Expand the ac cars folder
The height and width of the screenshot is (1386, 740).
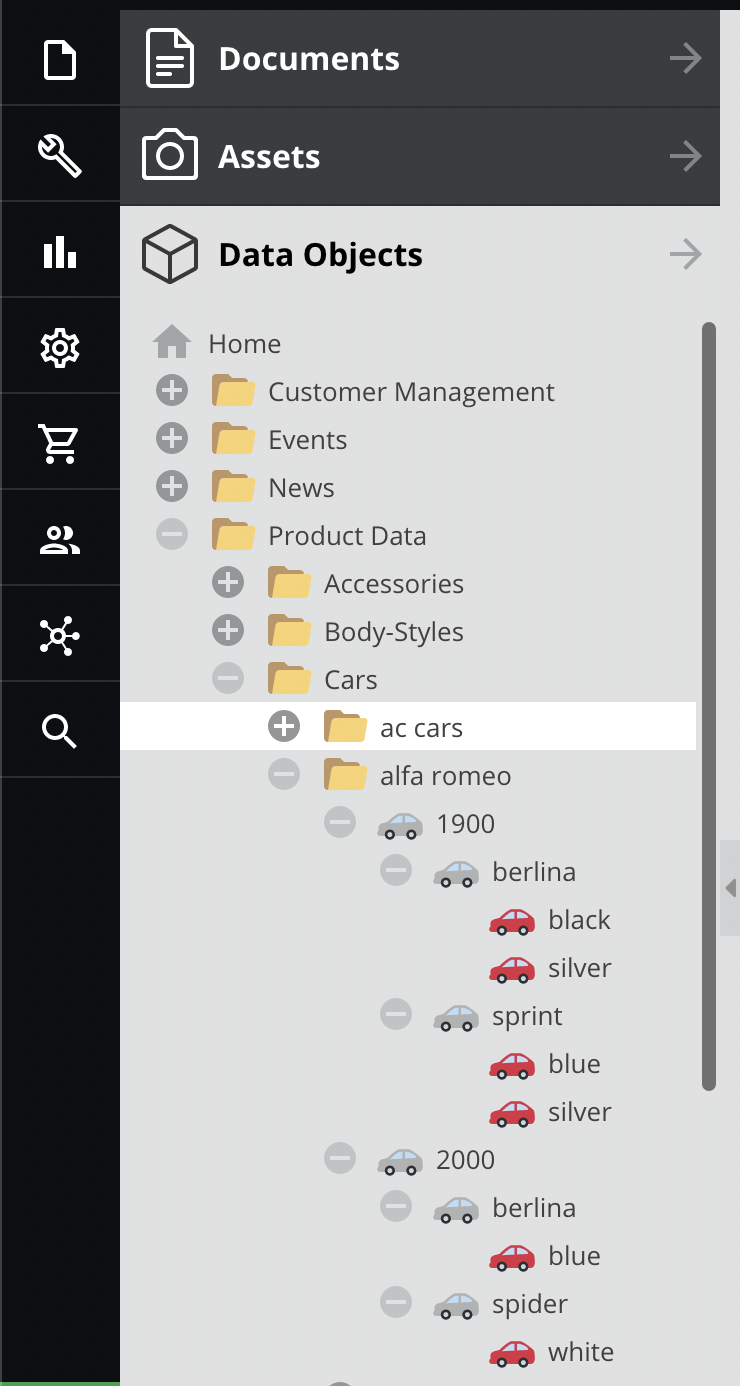point(284,728)
